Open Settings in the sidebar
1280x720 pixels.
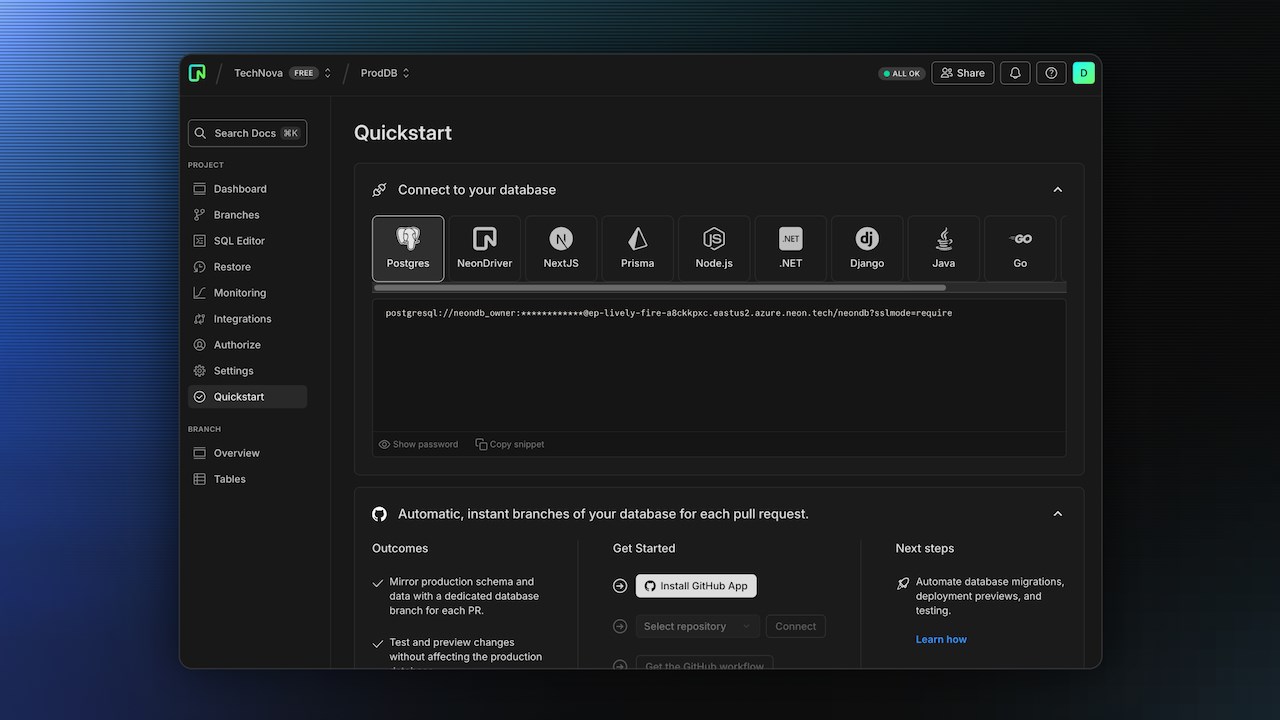[x=247, y=371]
